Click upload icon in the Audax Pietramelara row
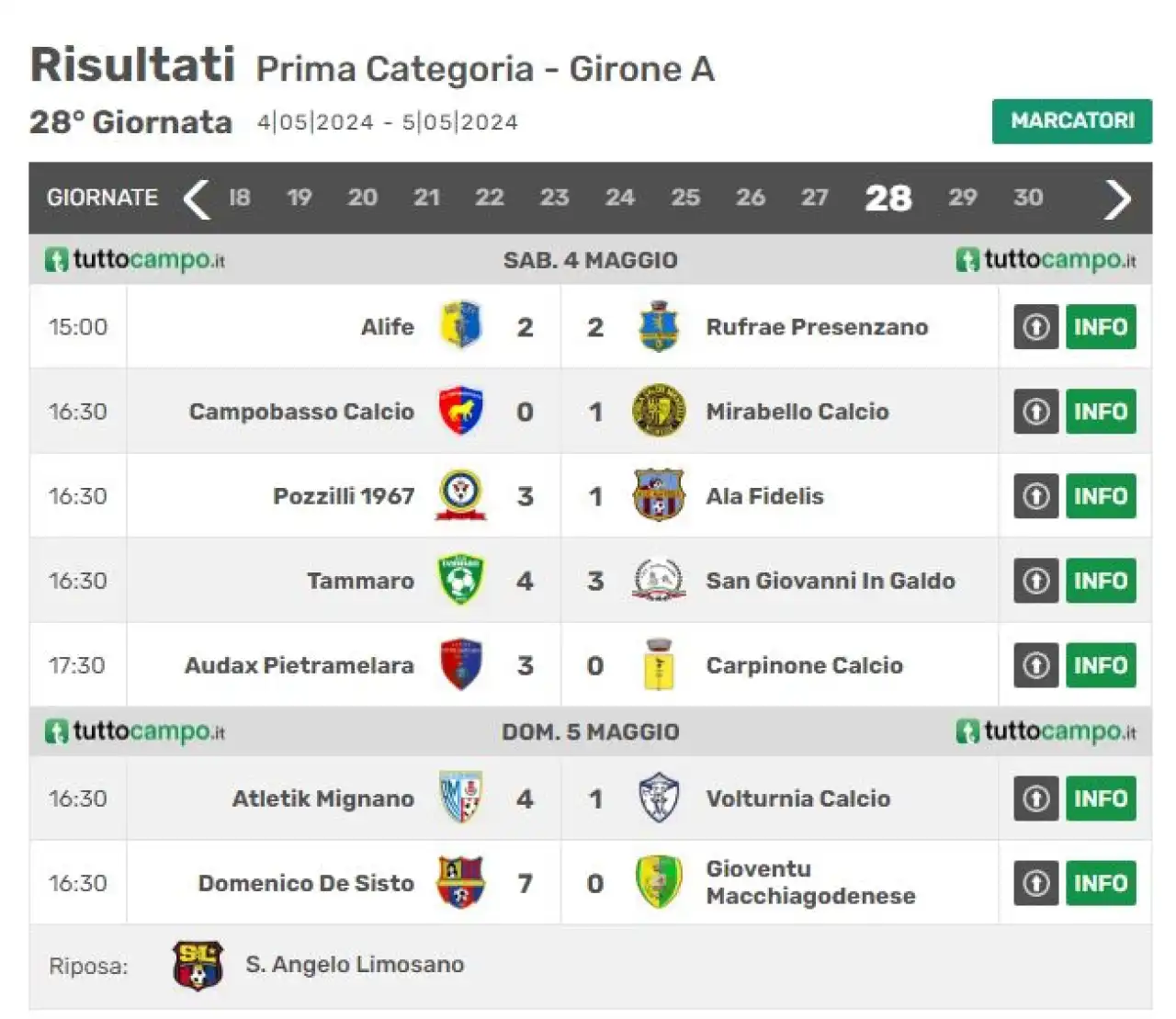The width and height of the screenshot is (1176, 1019). pyautogui.click(x=1036, y=664)
